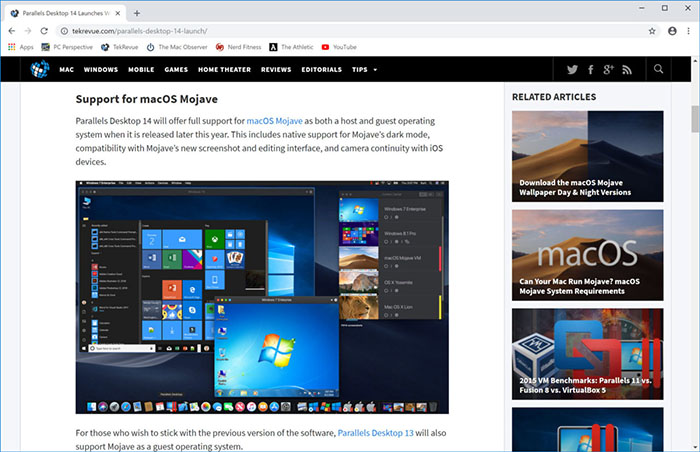Open the Chrome three-dot menu
The height and width of the screenshot is (452, 700).
[x=688, y=31]
